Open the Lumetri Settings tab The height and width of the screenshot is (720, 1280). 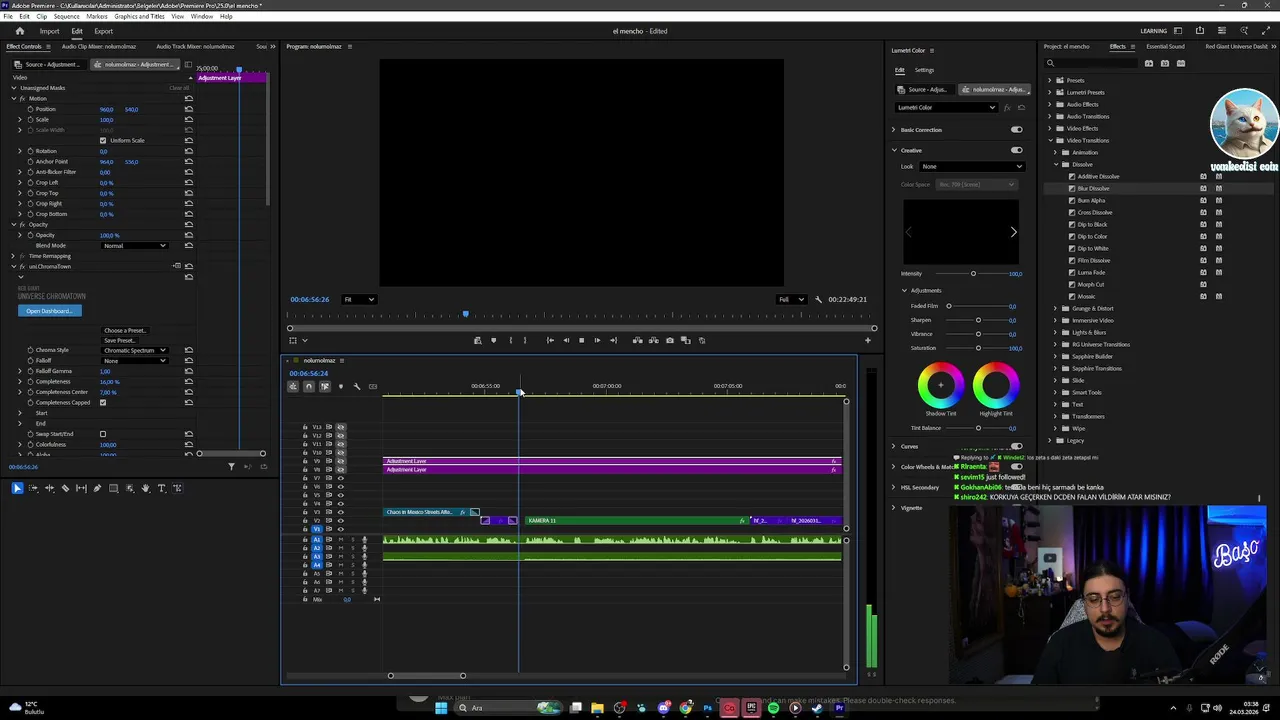point(924,70)
